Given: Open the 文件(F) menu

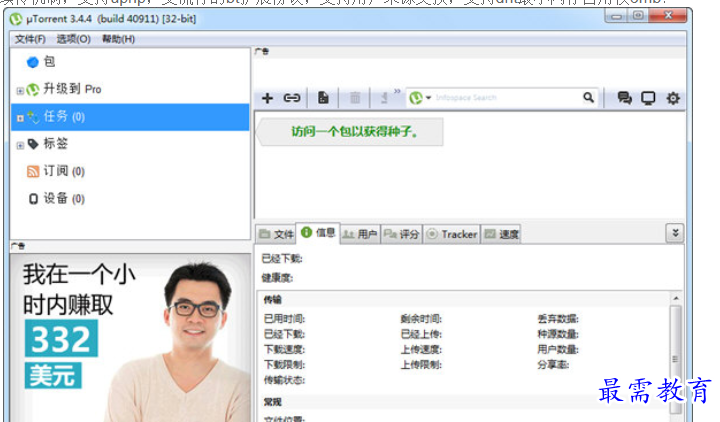Looking at the screenshot, I should (30, 39).
